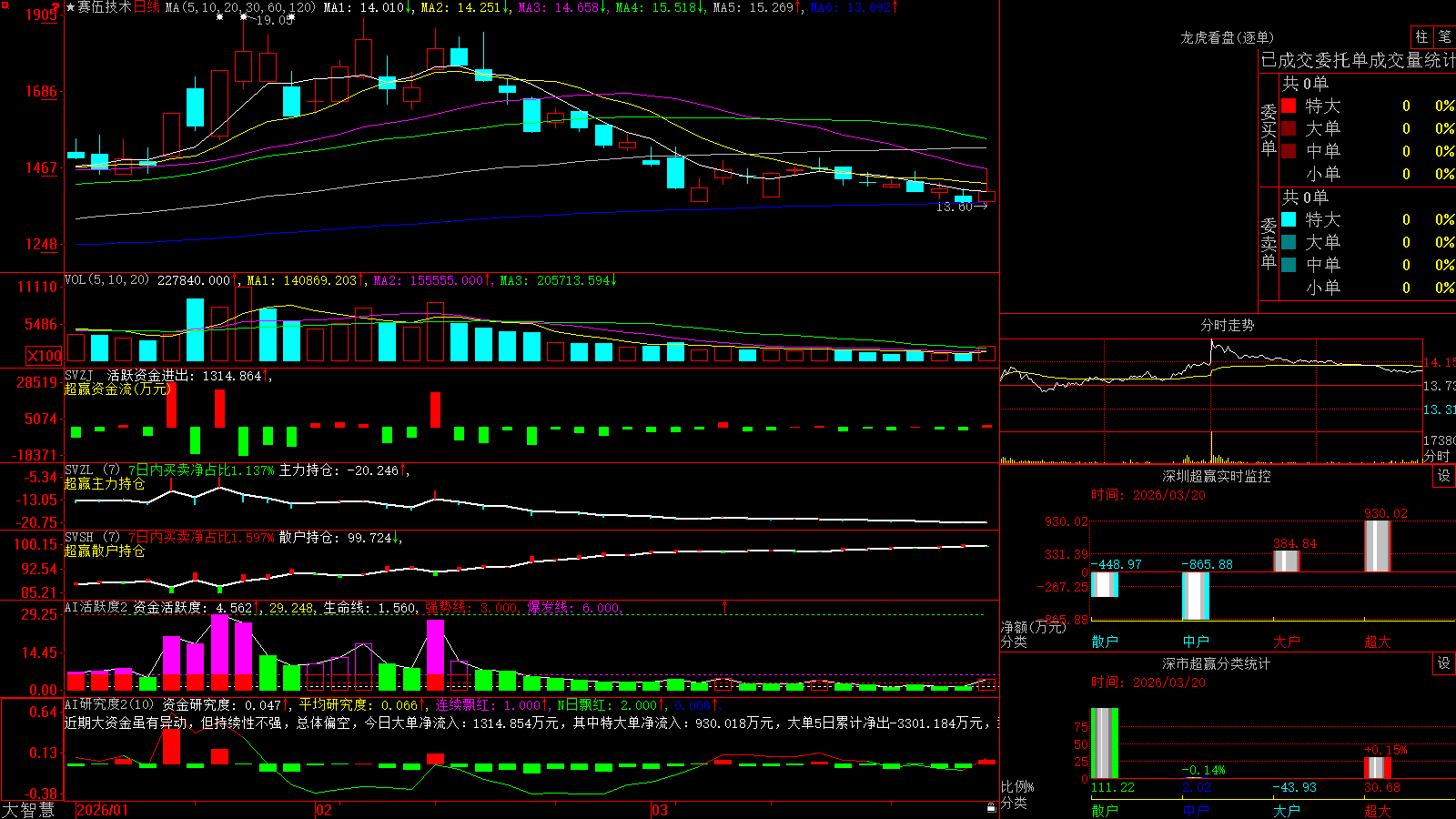Screen dimensions: 1456x819
Task: Open 设 settings for 深市超赢分类统计
Action: point(1443,663)
